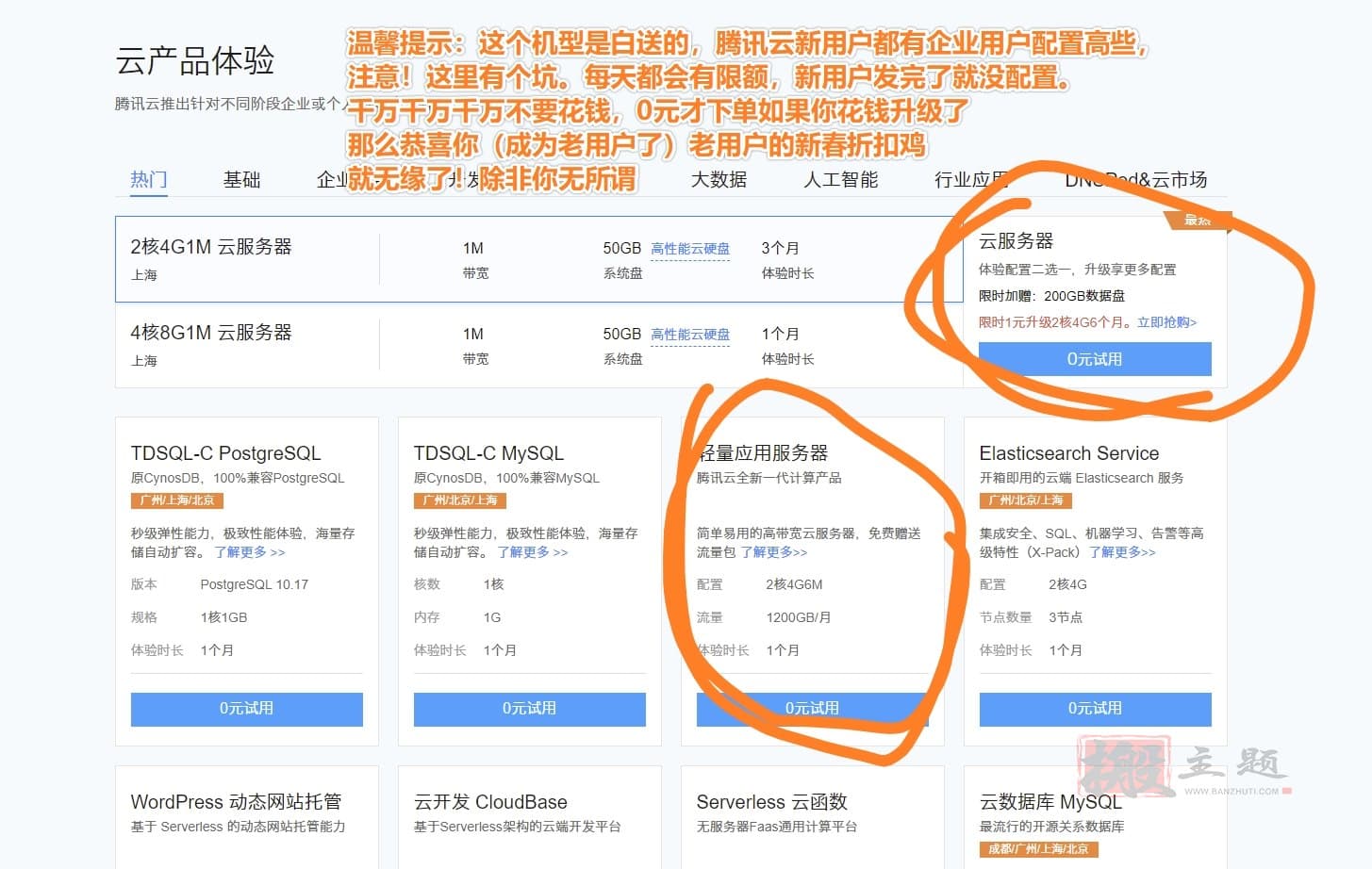Click 无服务器Faas通用计算平台 description
Screen dimensions: 1372x869
point(776,827)
